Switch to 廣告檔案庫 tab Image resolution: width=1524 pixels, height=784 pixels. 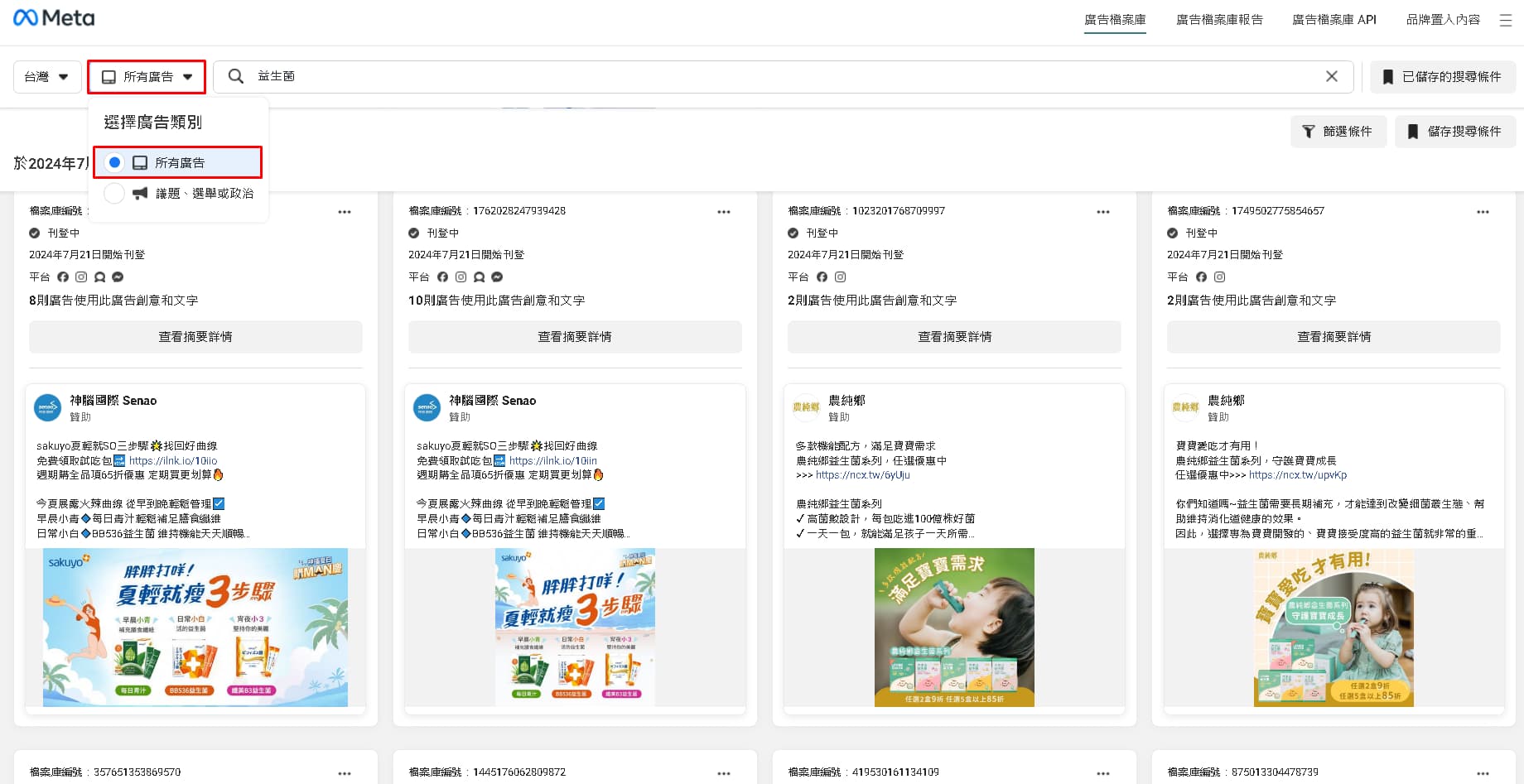pos(1115,19)
